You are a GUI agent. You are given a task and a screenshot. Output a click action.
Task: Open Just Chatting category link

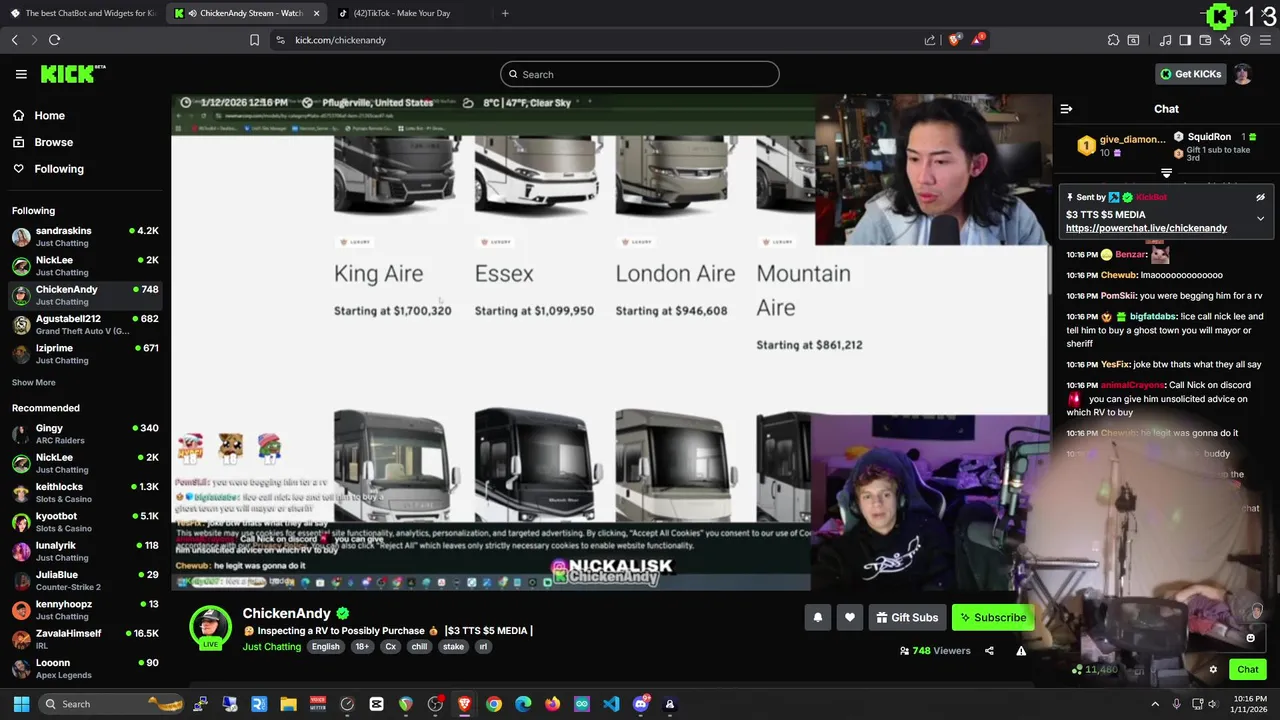click(271, 647)
